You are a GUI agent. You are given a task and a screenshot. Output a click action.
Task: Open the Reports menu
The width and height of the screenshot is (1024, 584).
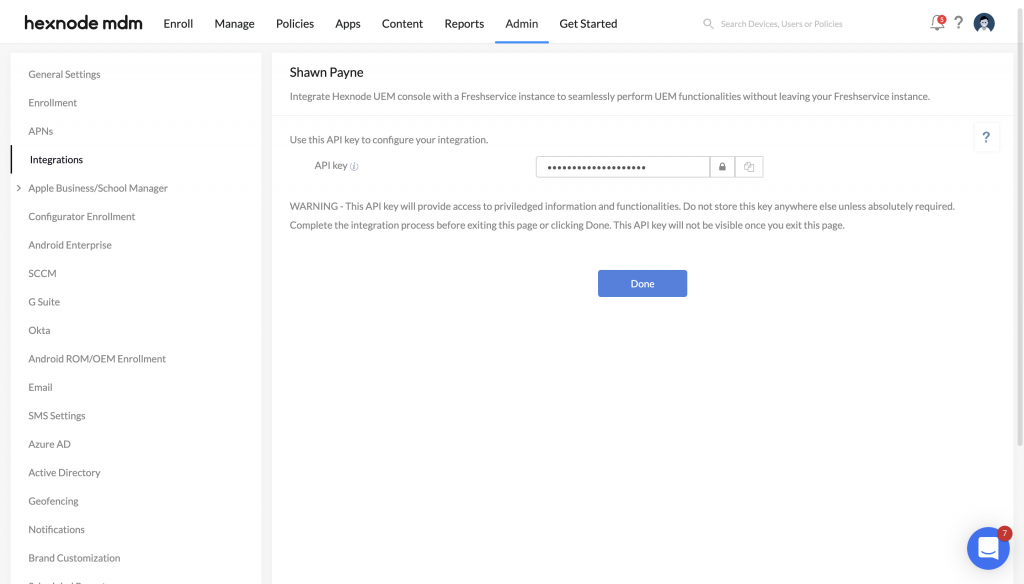click(x=464, y=23)
